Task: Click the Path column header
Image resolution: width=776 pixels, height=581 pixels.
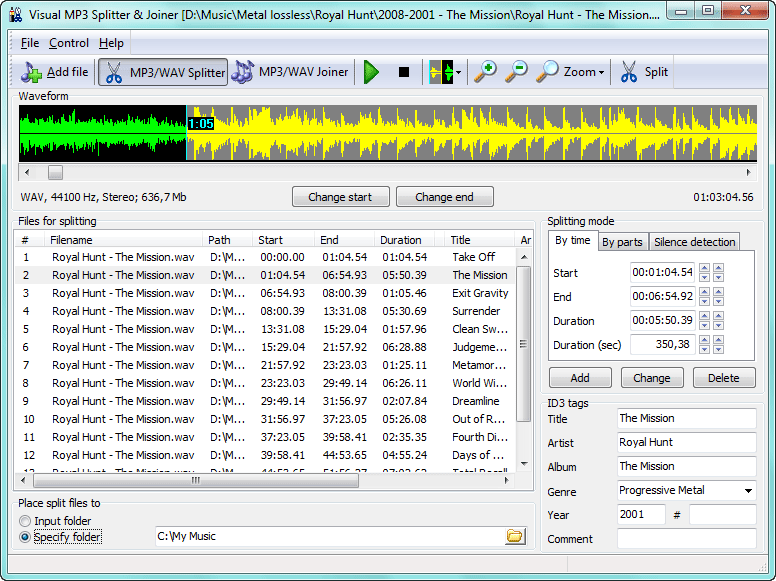Action: (x=227, y=240)
